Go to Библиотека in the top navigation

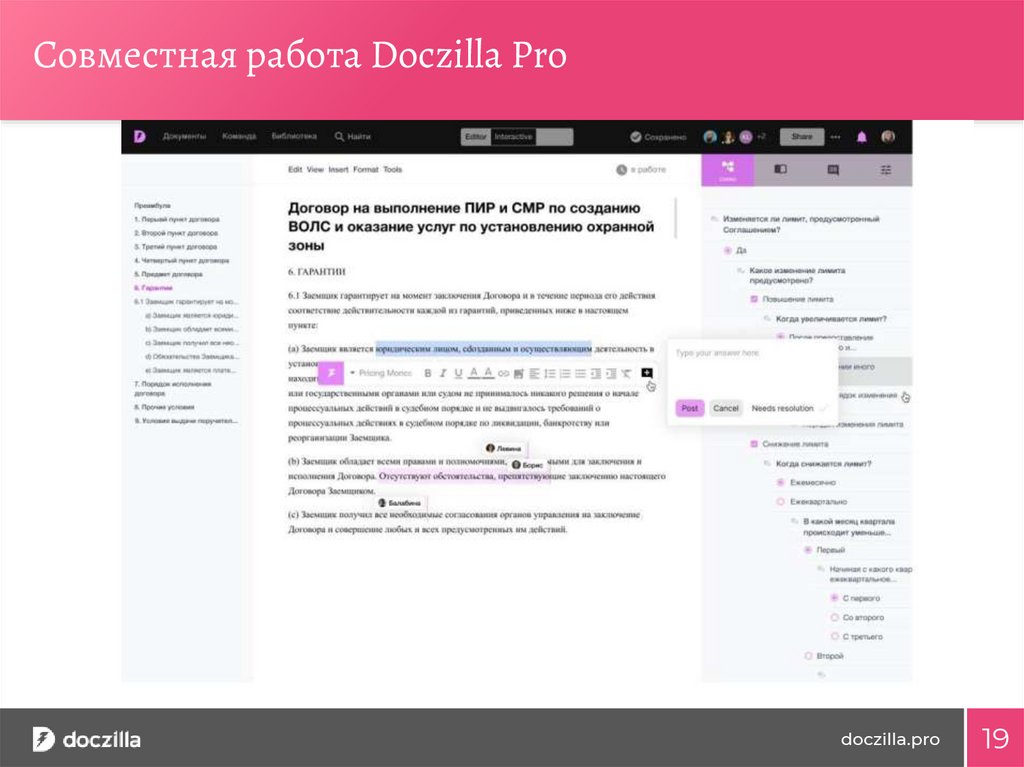[x=294, y=136]
